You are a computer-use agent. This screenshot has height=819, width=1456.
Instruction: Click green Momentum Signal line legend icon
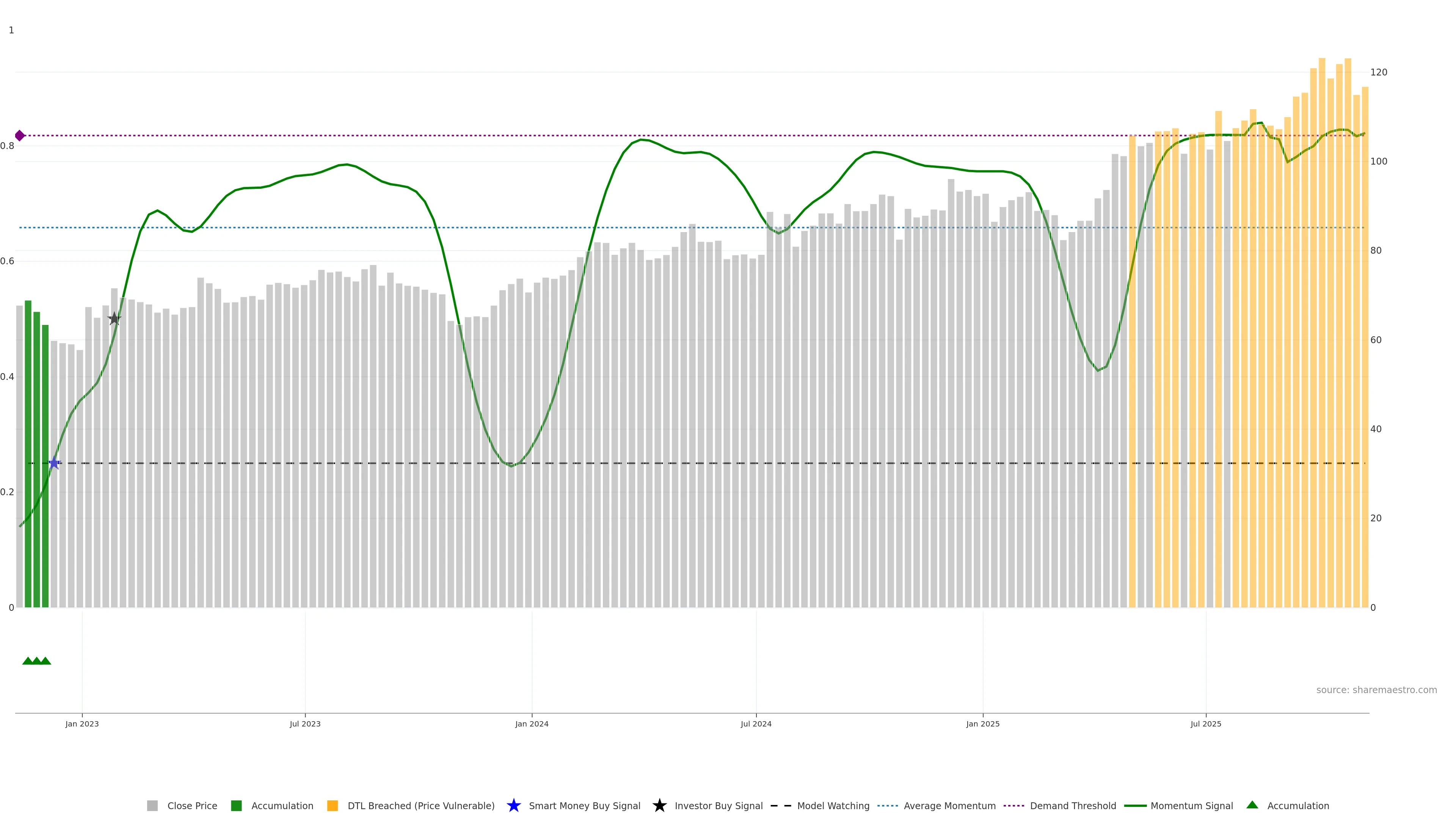[1135, 805]
